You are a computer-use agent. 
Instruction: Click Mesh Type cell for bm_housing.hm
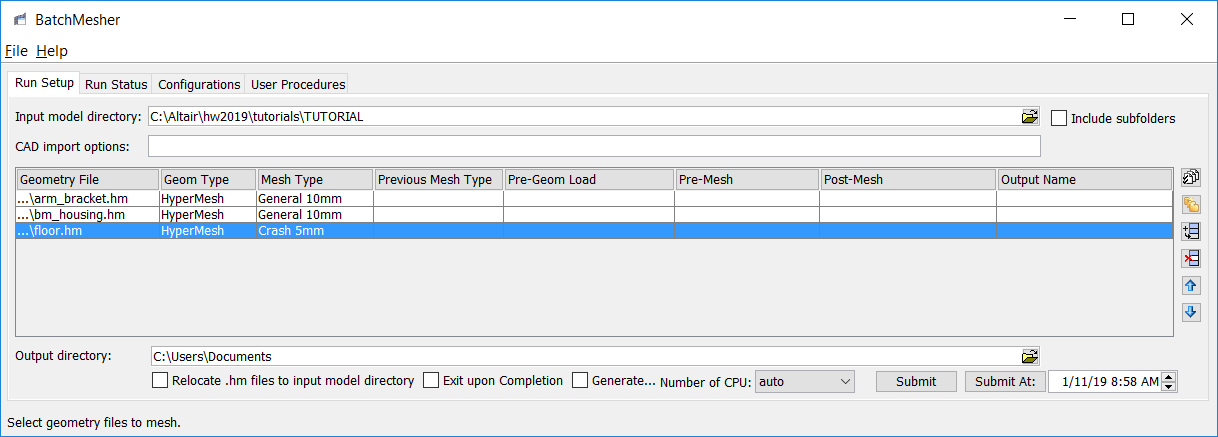click(314, 214)
